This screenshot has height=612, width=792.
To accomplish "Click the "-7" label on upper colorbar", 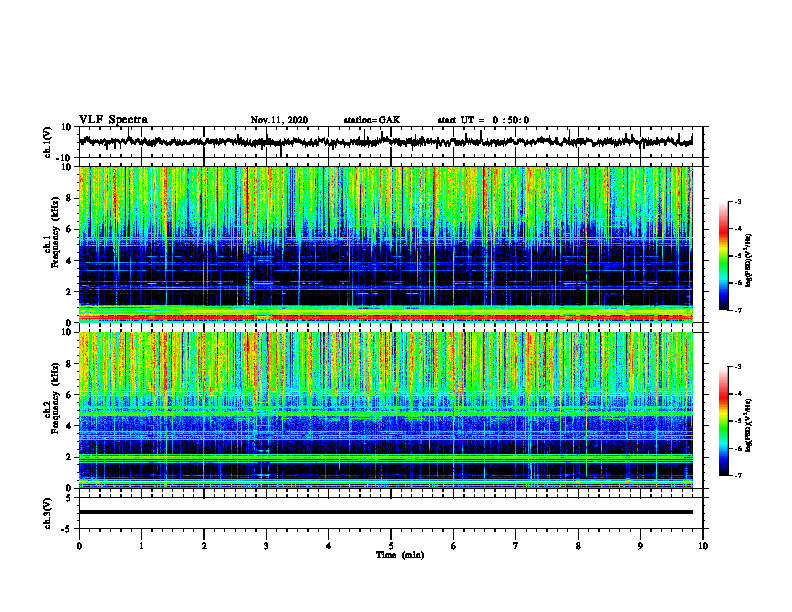I will pyautogui.click(x=738, y=310).
